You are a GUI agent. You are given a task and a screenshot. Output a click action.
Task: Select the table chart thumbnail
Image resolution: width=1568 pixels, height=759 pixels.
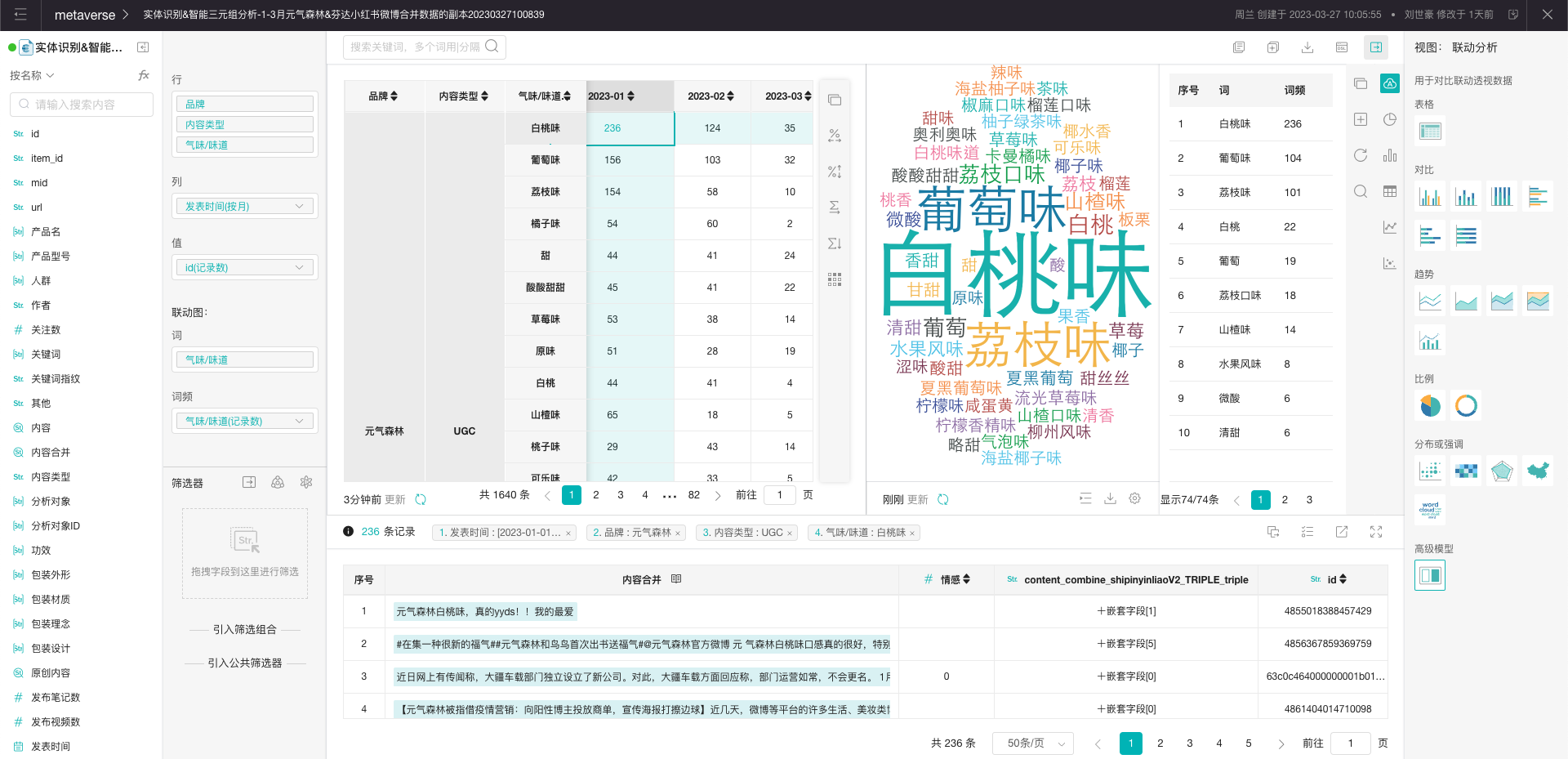point(1430,131)
